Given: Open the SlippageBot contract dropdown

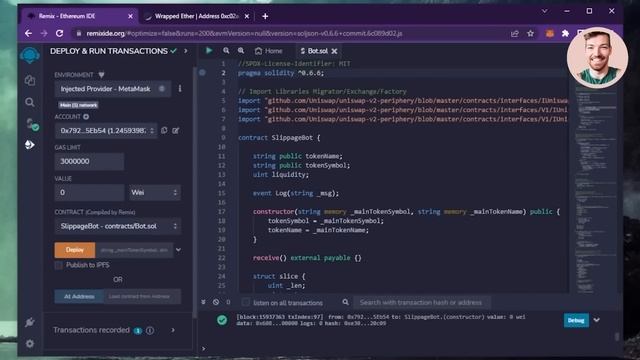Looking at the screenshot, I should [x=118, y=226].
